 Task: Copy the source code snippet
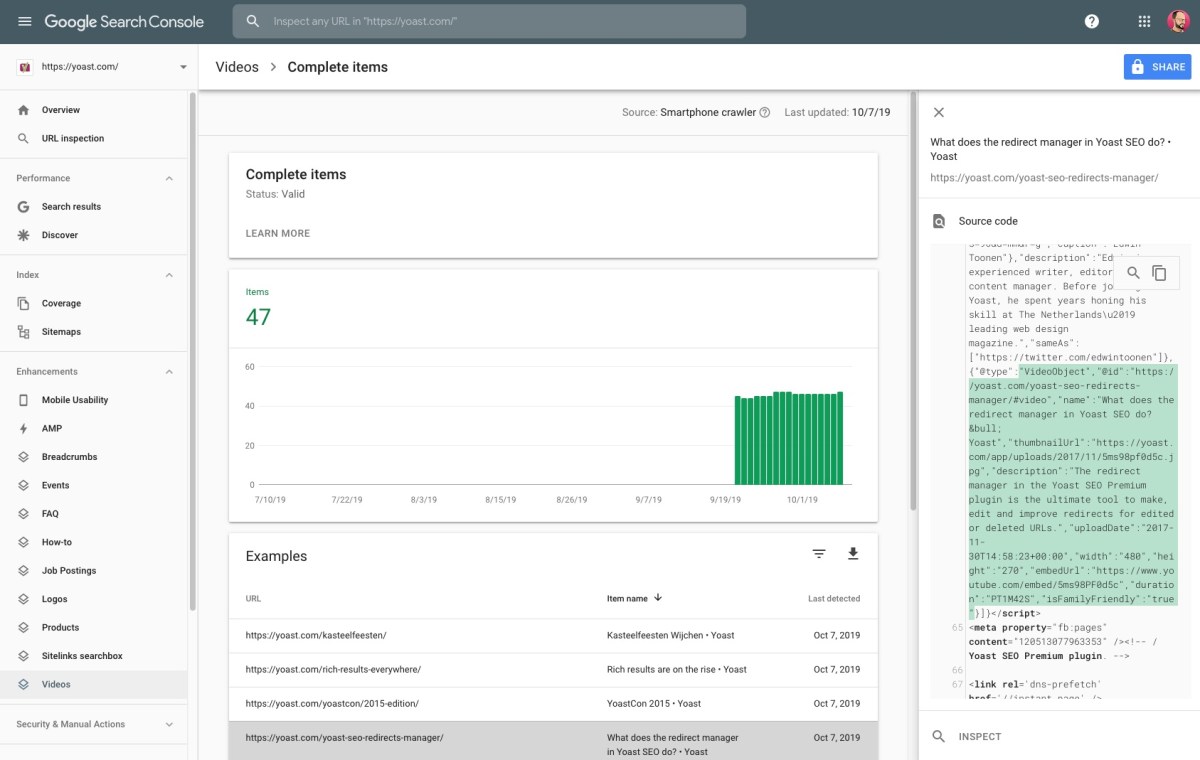(x=1159, y=273)
